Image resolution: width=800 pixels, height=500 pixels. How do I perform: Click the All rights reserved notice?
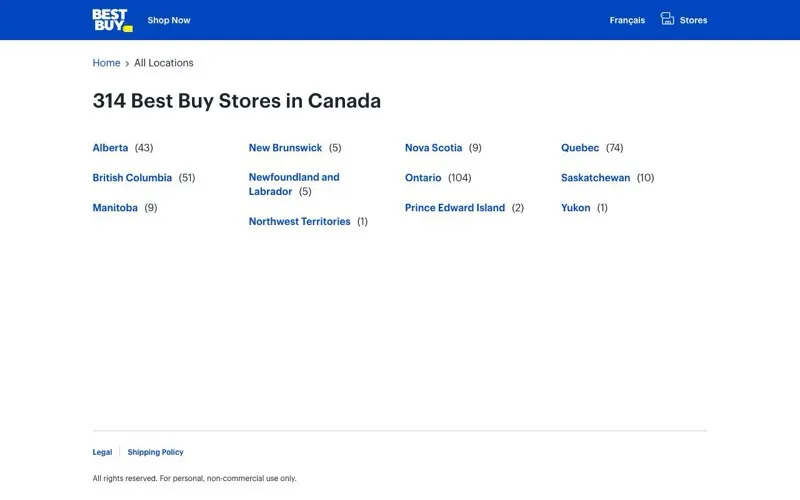tap(194, 479)
